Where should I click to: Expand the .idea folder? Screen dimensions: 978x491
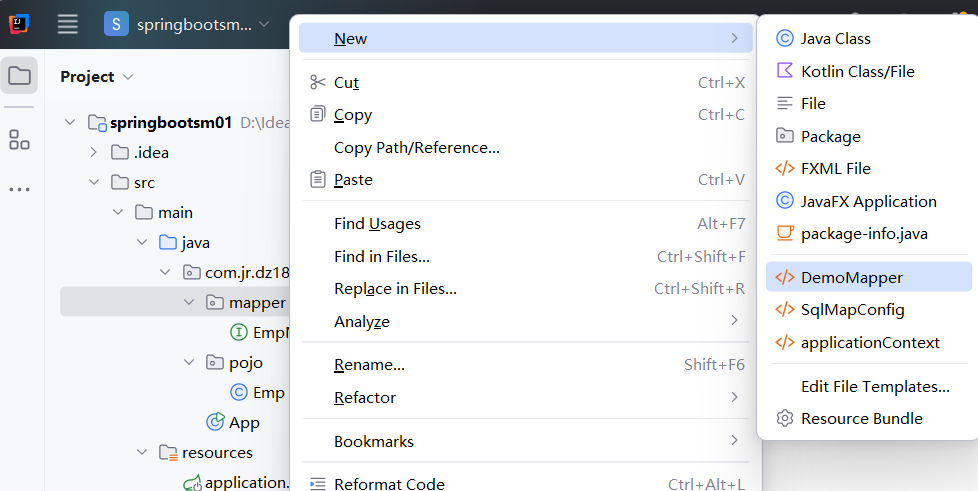(94, 152)
